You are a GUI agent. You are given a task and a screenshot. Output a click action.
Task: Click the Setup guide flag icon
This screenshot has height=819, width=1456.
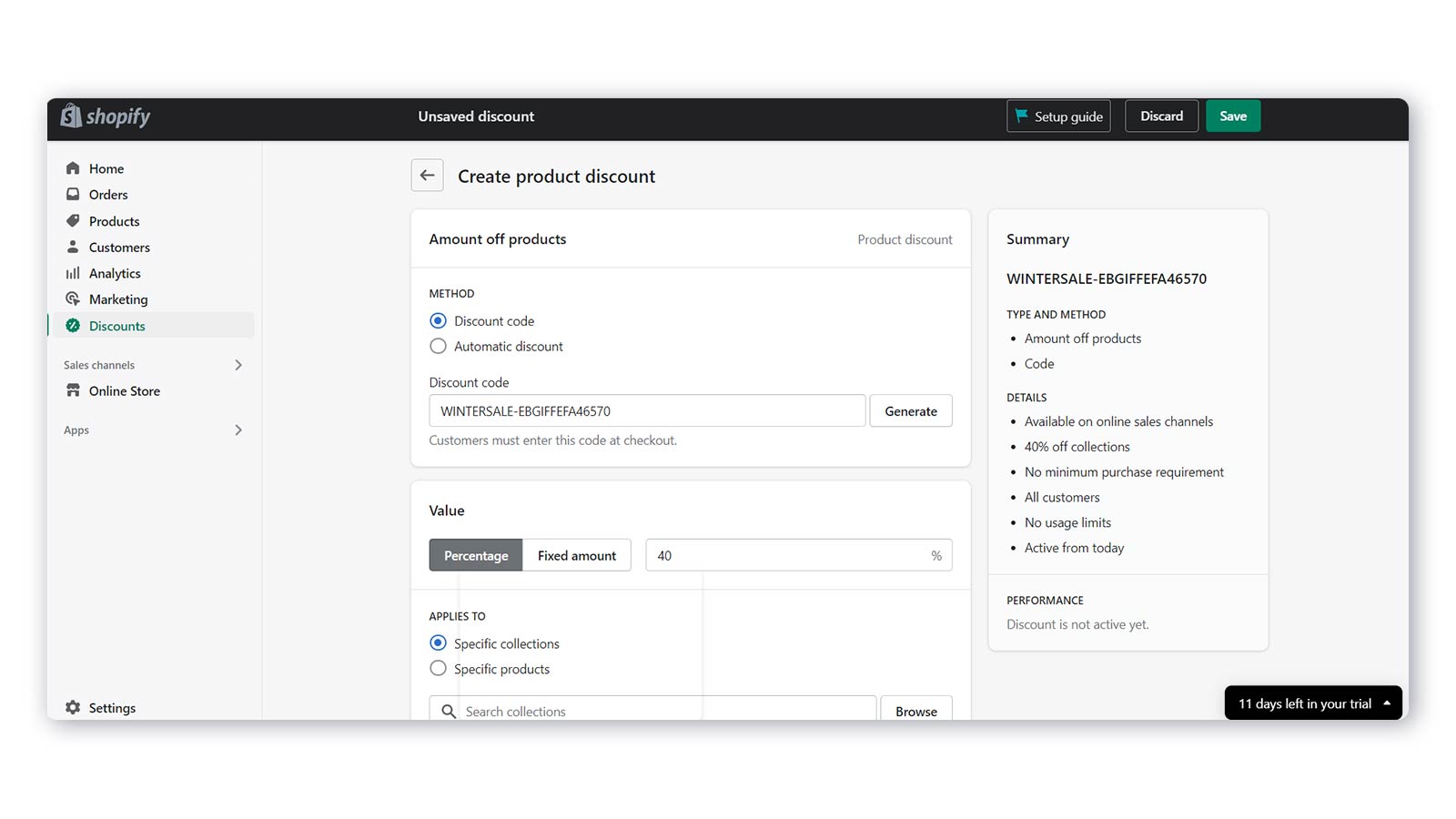point(1022,116)
